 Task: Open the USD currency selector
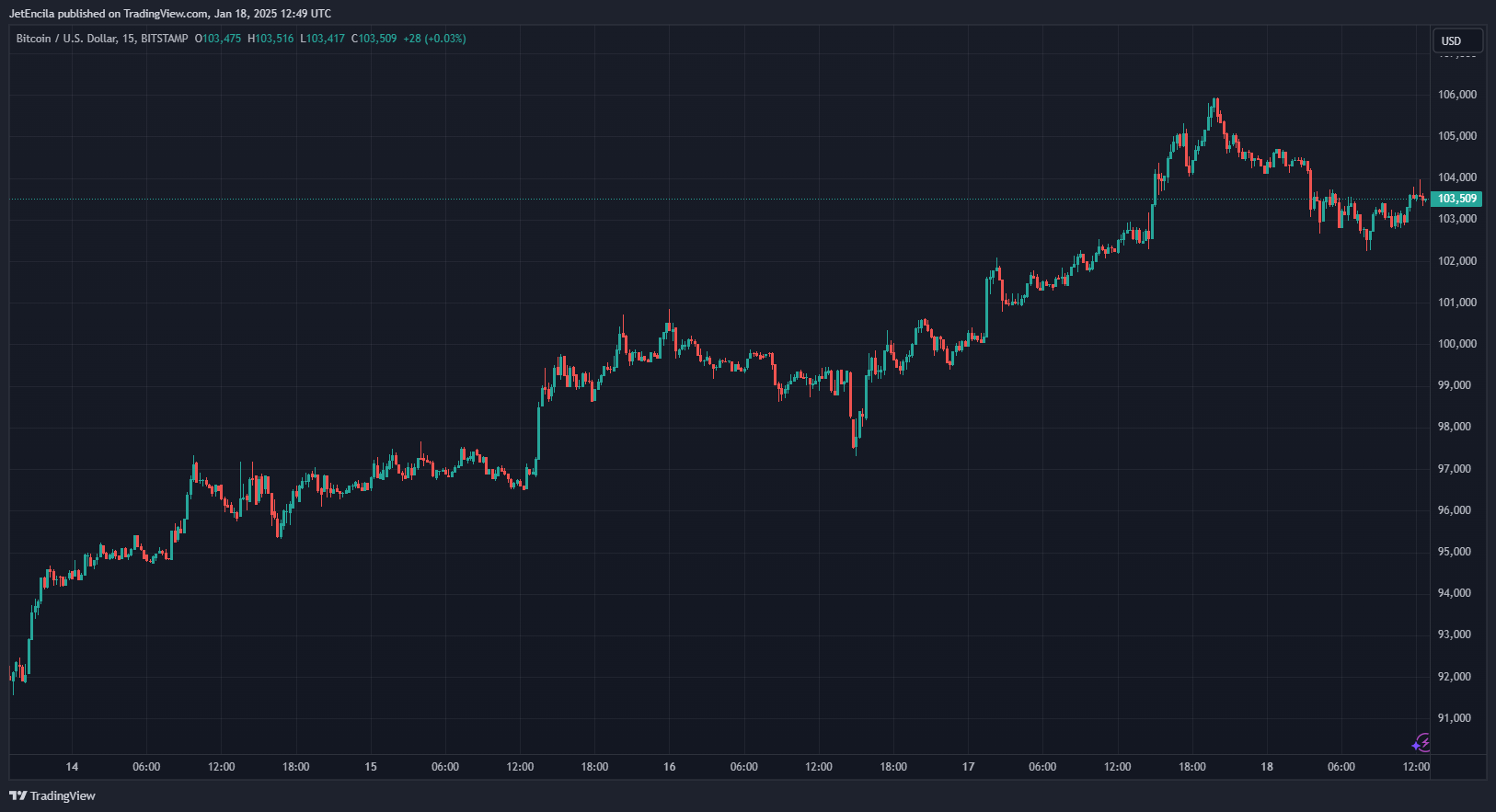[x=1457, y=40]
